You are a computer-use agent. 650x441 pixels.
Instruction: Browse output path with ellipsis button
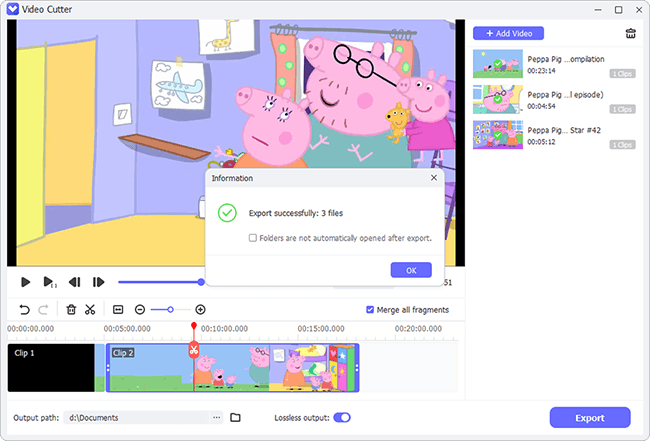(x=216, y=417)
